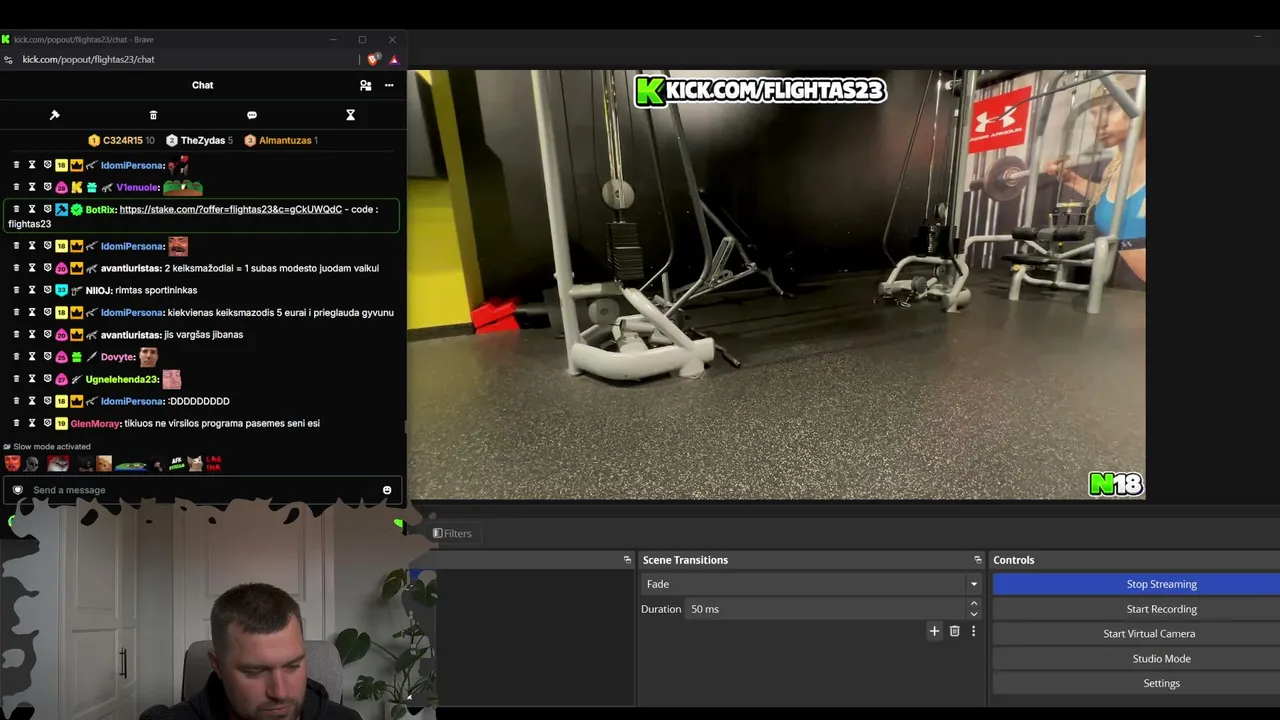
Task: Insert the AFK stream quick emote
Action: click(x=176, y=463)
